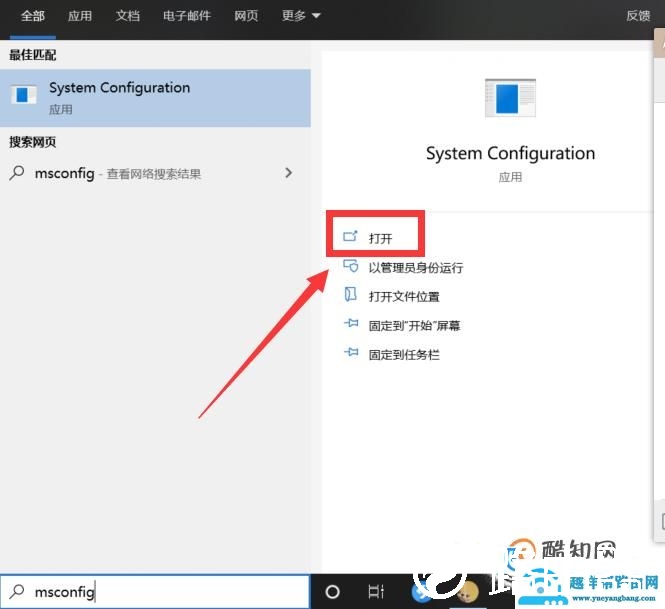
Task: Click the open icon beside 打开
Action: 350,236
